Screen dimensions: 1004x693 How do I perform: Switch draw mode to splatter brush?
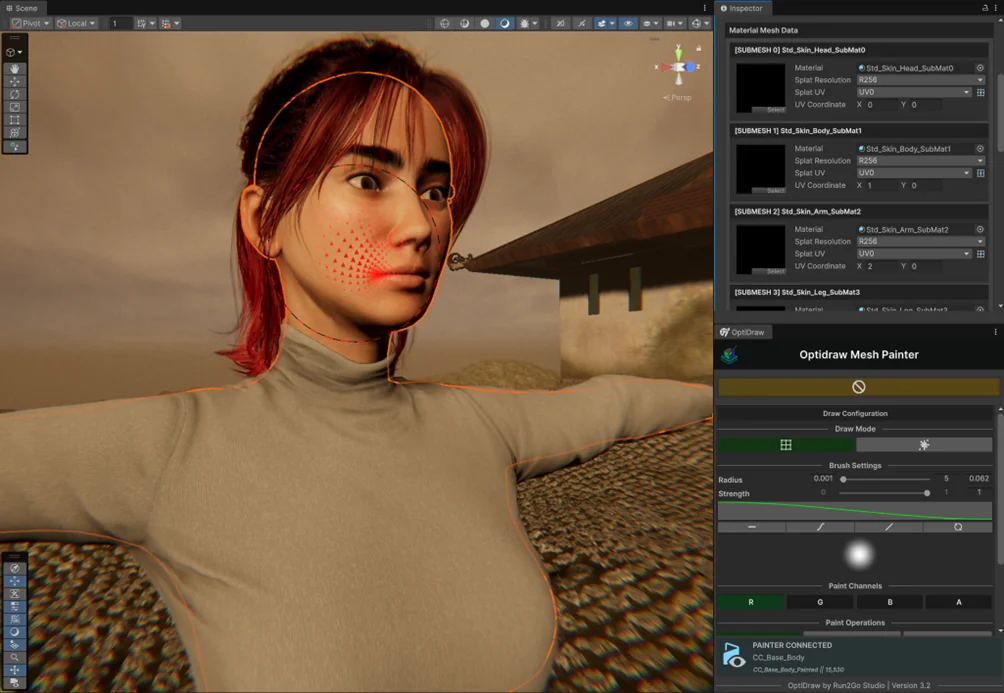click(x=924, y=444)
